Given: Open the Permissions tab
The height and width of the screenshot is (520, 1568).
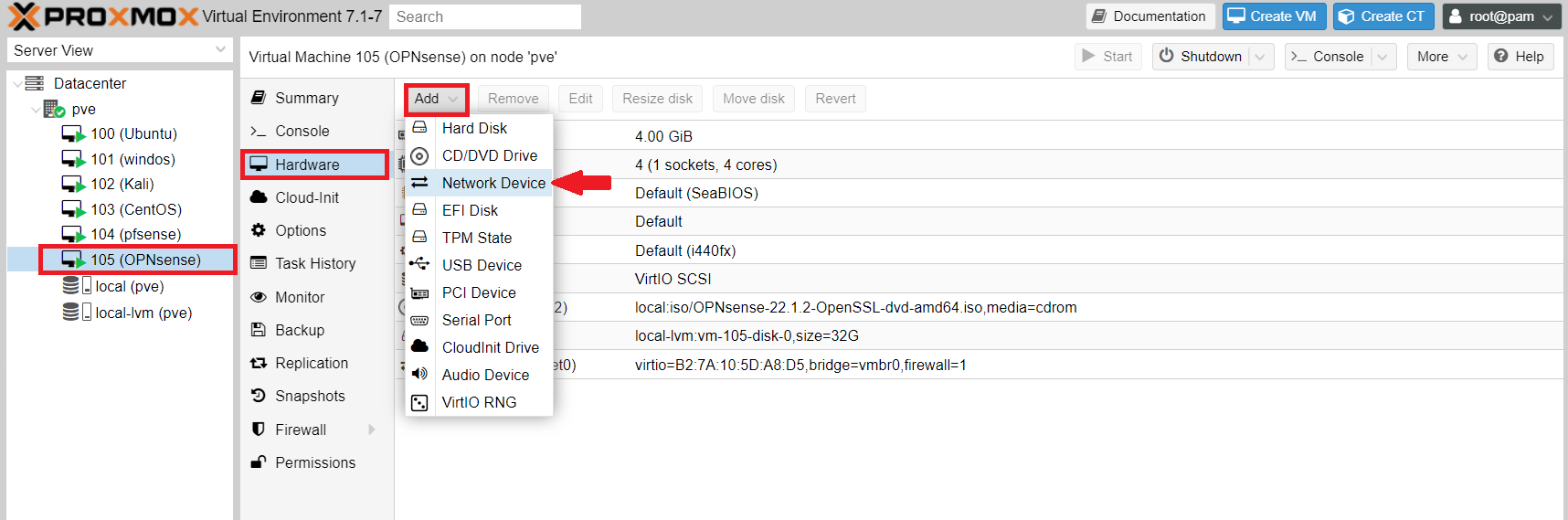Looking at the screenshot, I should point(316,462).
